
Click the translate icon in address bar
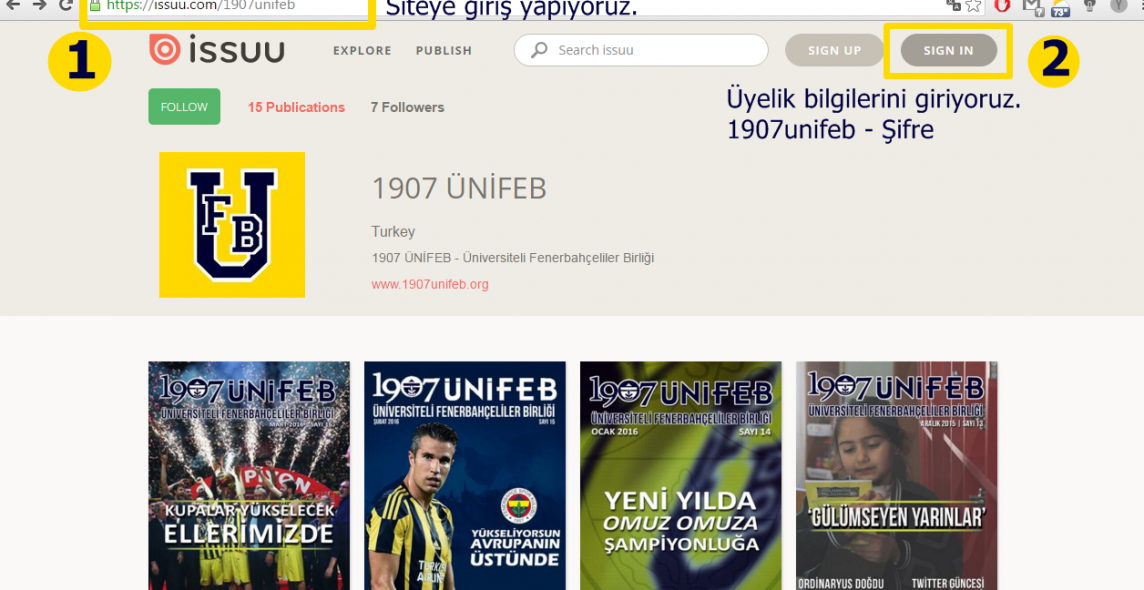coord(953,5)
